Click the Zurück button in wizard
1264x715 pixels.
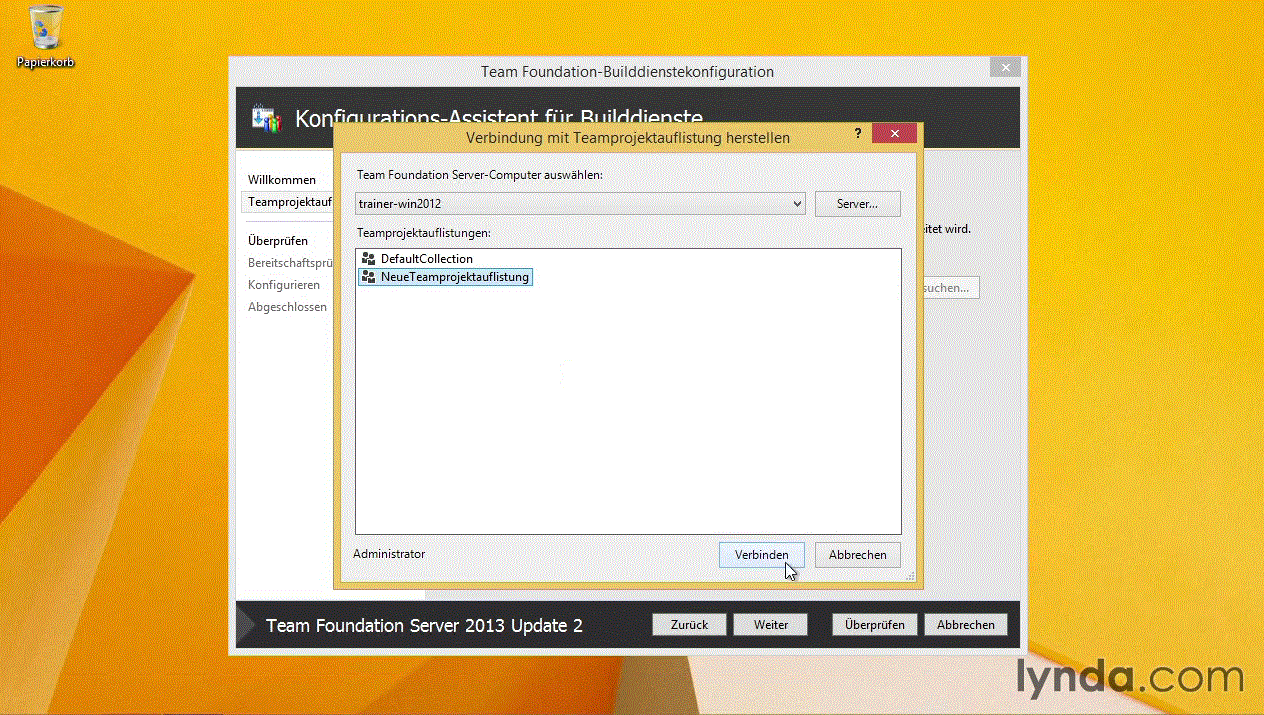690,624
